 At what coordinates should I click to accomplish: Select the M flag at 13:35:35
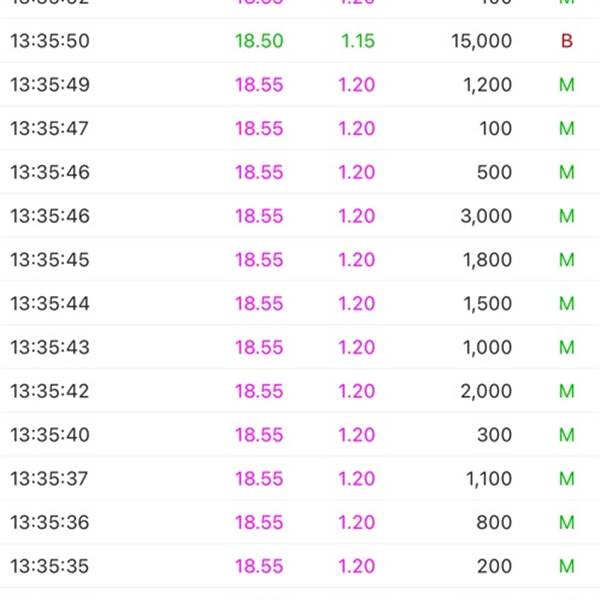coord(567,566)
